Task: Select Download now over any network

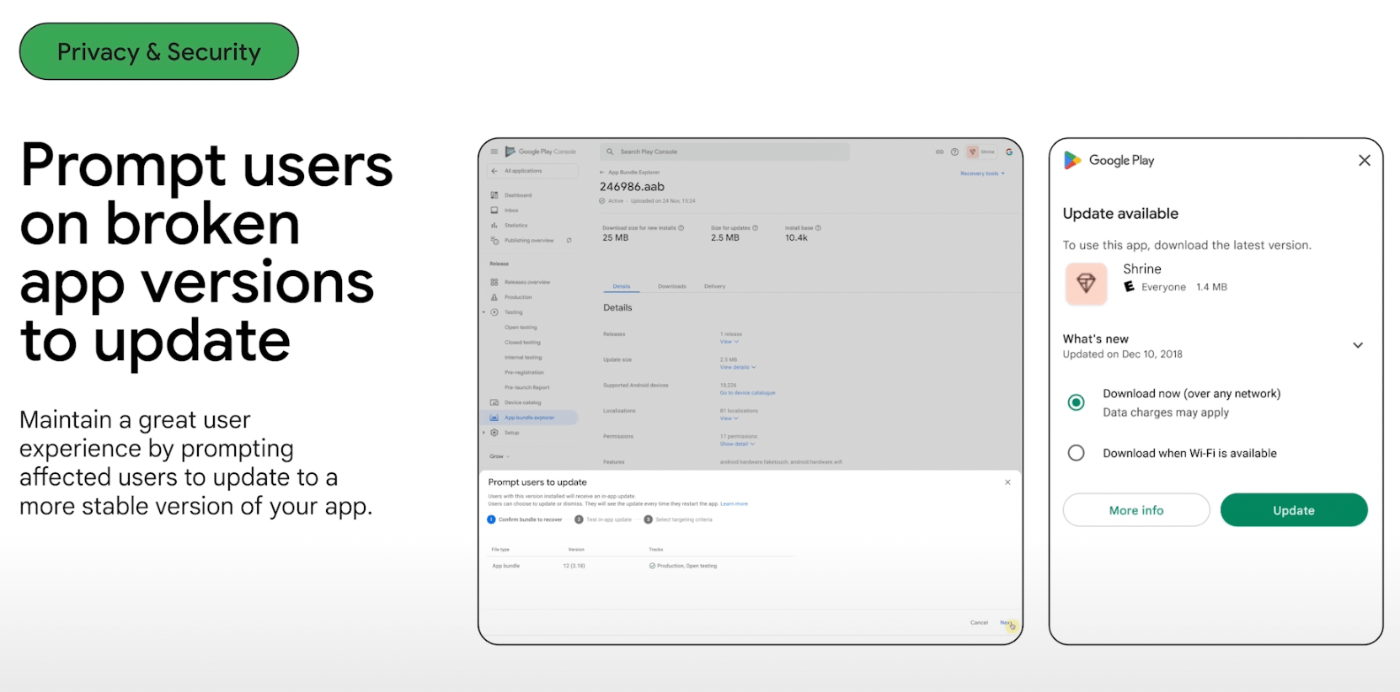Action: tap(1076, 402)
